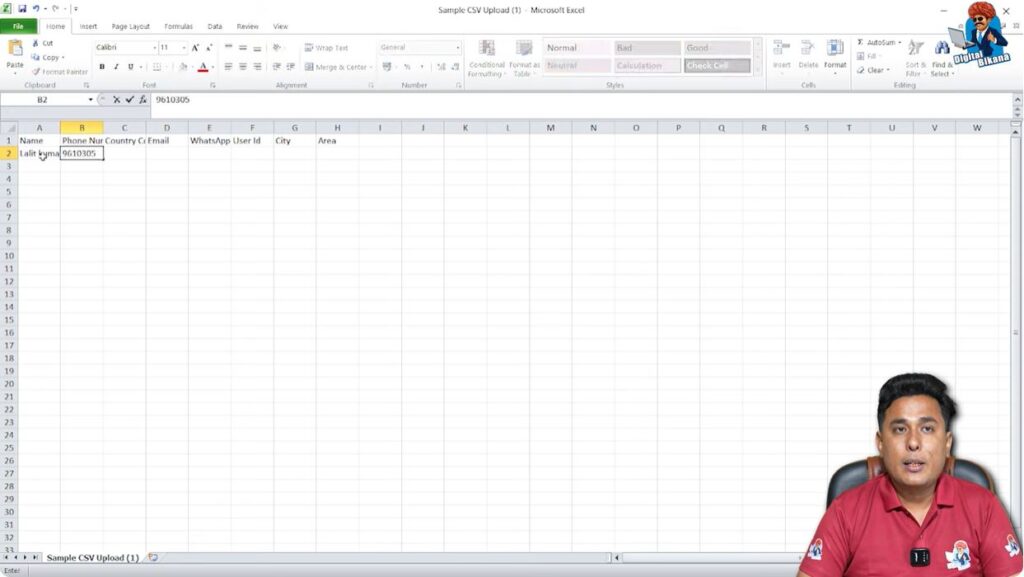
Task: Click the Fill Color bucket swatch
Action: pyautogui.click(x=183, y=67)
